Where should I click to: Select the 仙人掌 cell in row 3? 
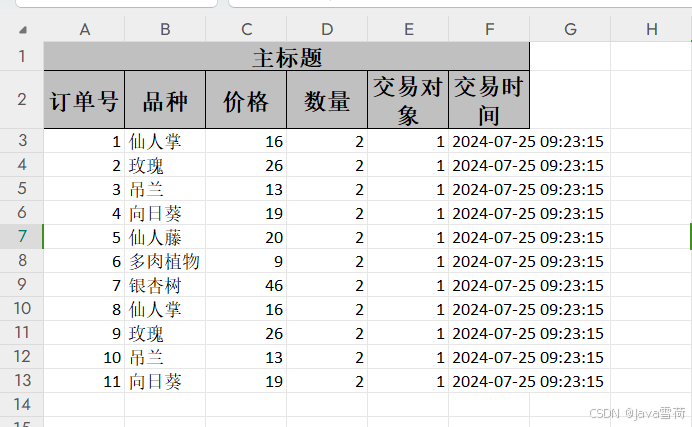coord(165,141)
